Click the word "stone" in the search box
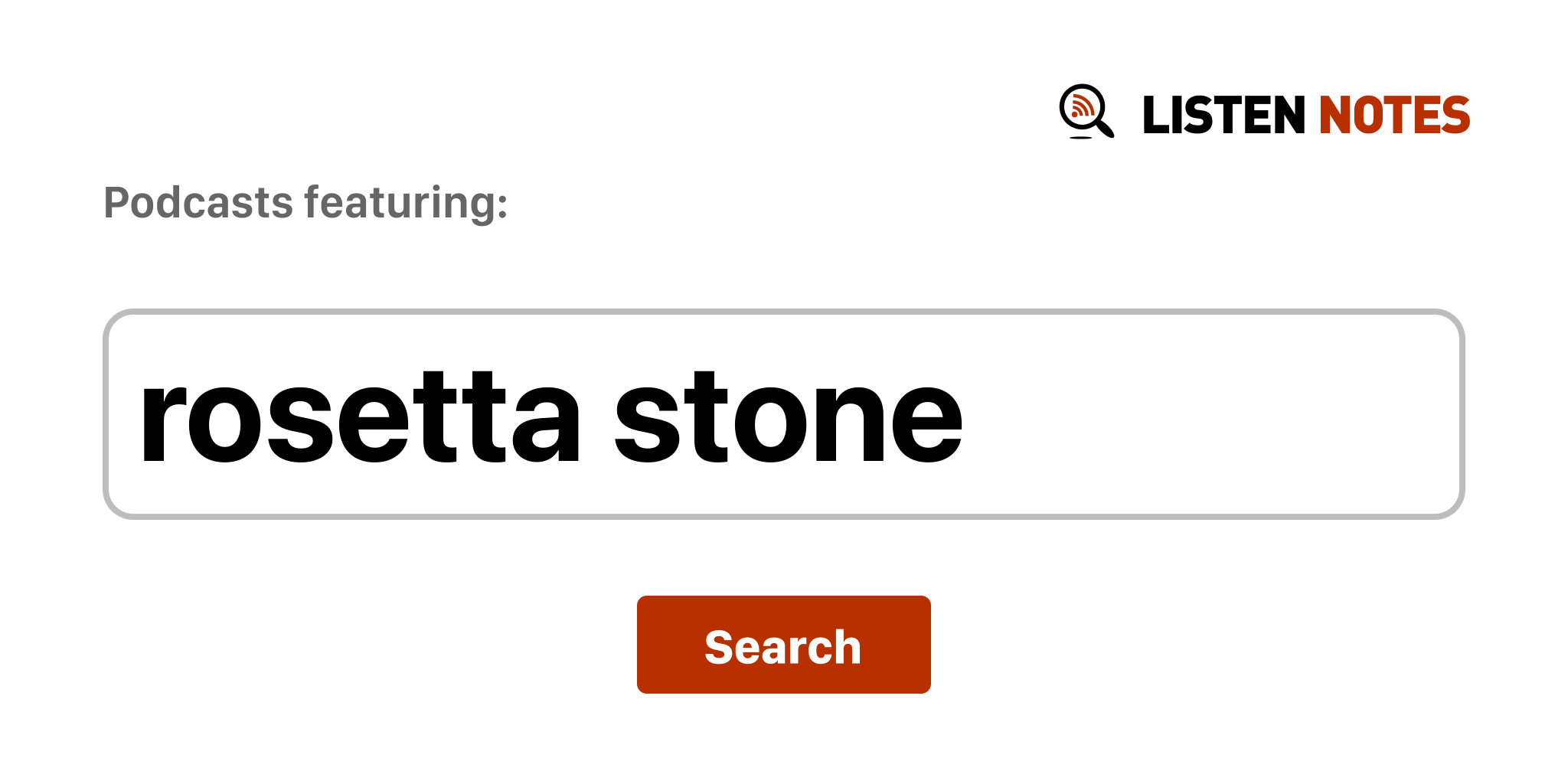This screenshot has width=1568, height=784. coord(788,418)
